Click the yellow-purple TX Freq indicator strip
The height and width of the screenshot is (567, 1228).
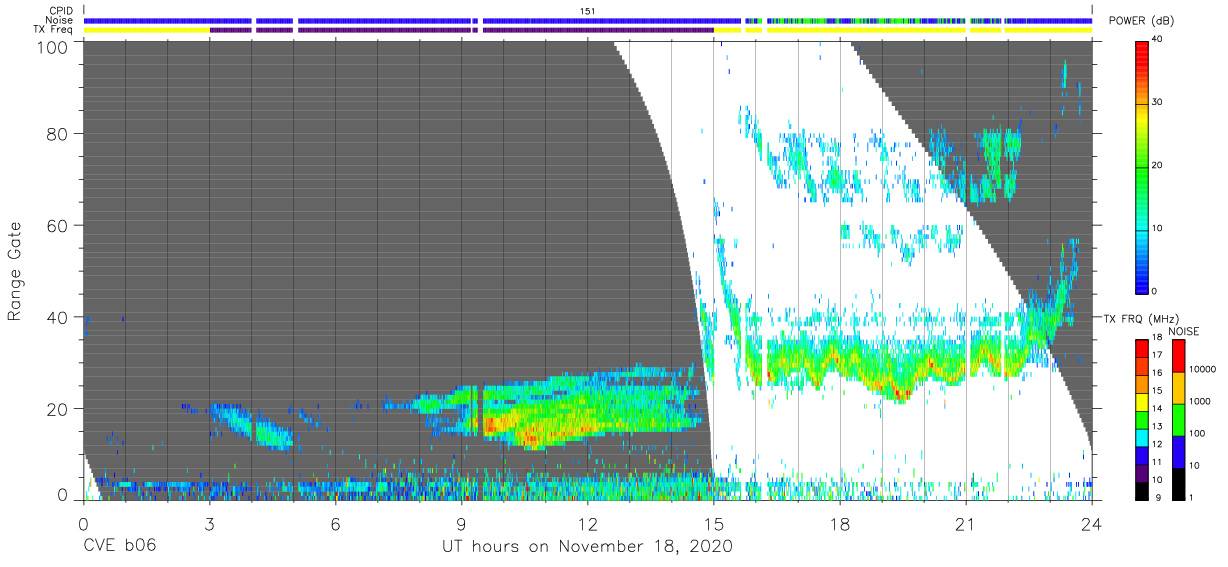[588, 30]
